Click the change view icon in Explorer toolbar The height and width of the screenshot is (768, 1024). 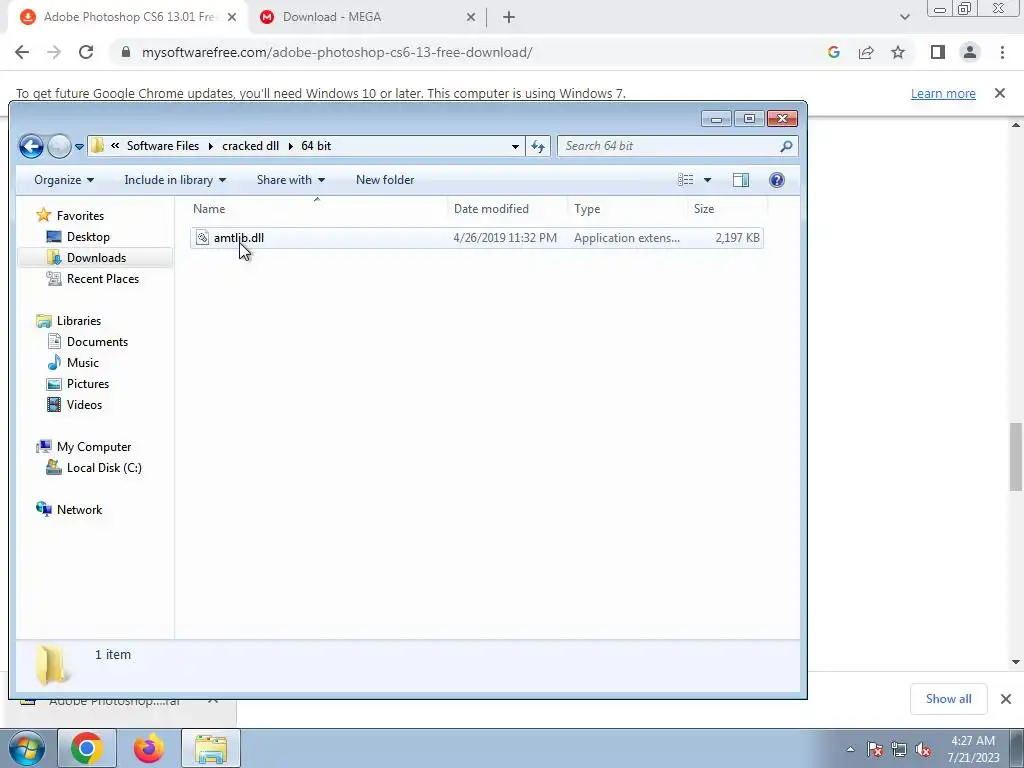(686, 180)
